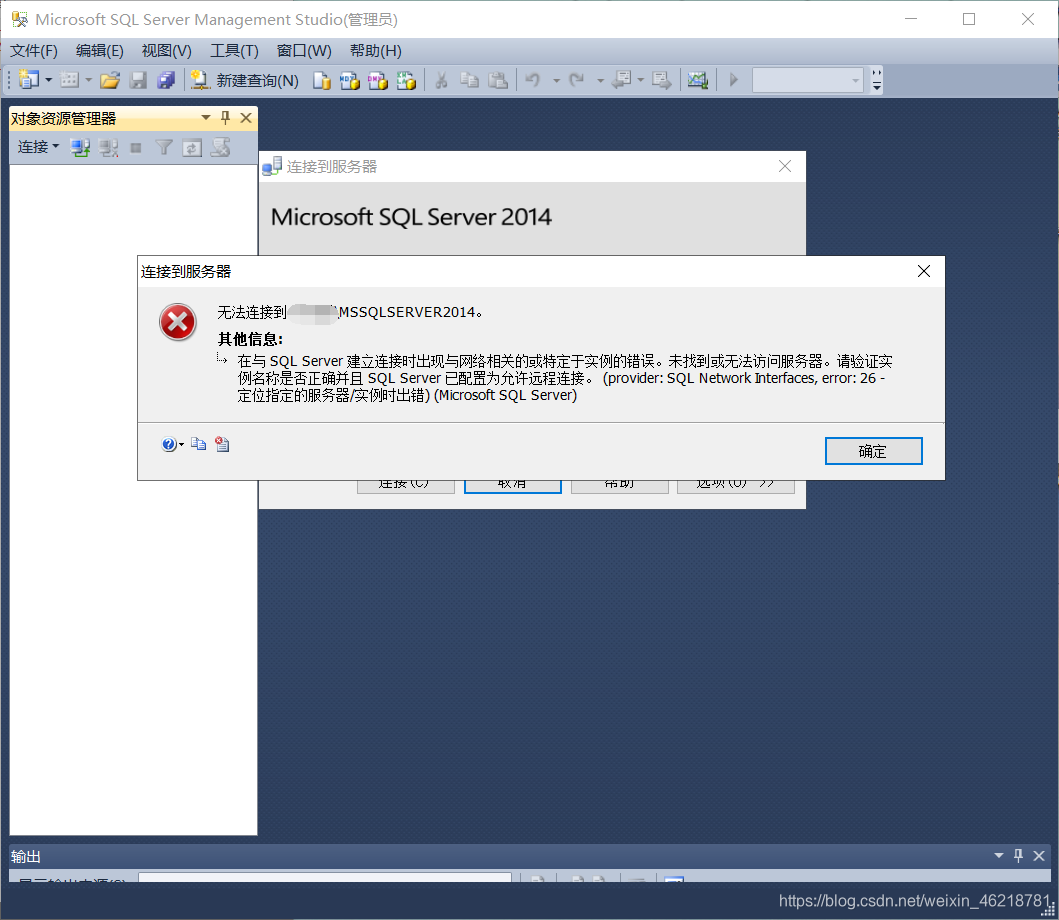This screenshot has height=920, width=1059.
Task: Click the Save floppy disk icon
Action: [x=138, y=80]
